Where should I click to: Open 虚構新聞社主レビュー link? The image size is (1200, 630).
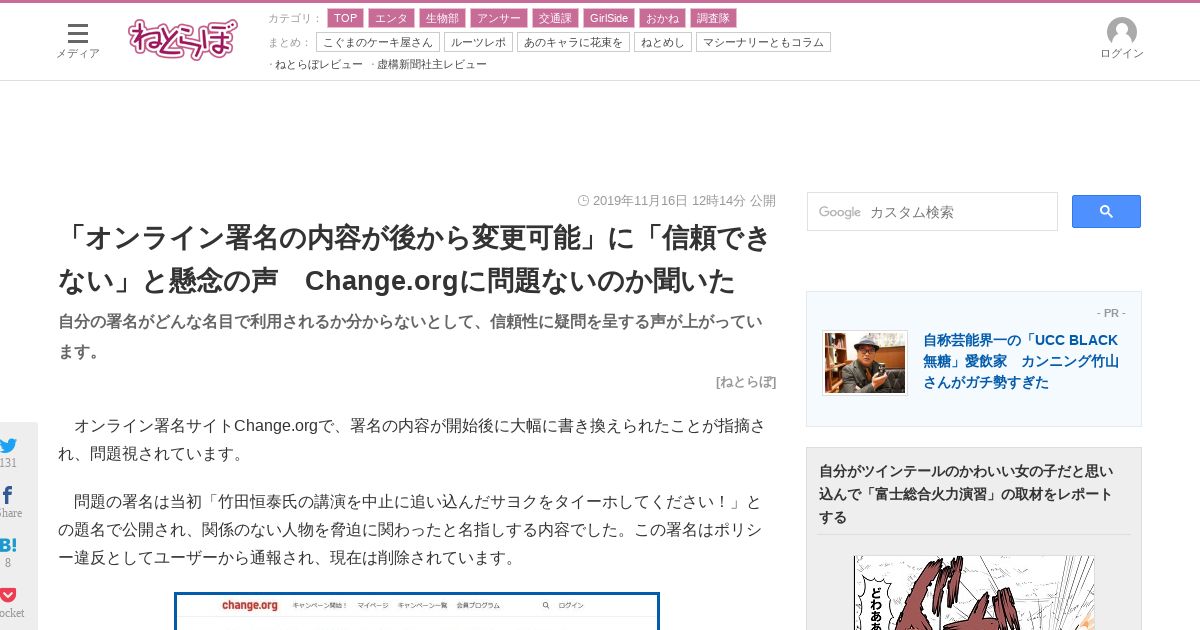tap(431, 64)
